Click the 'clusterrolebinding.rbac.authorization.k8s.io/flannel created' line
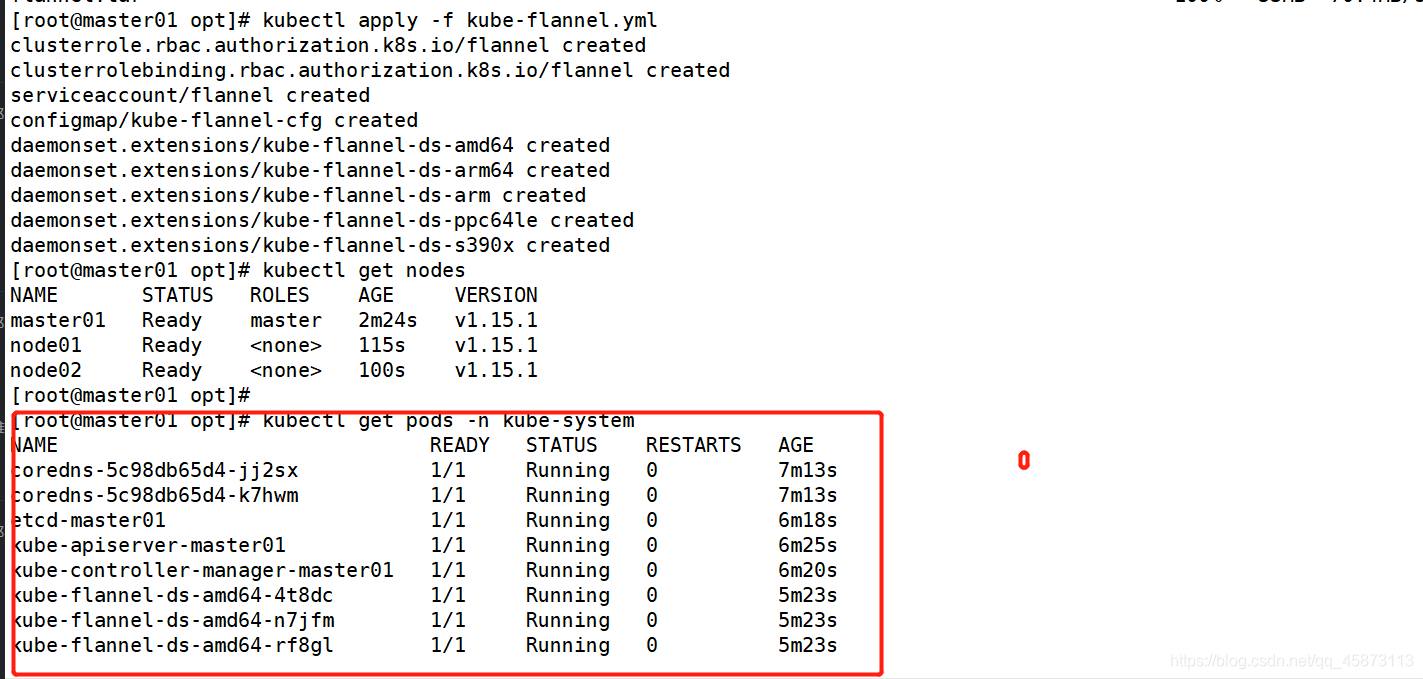The width and height of the screenshot is (1423, 679). pyautogui.click(x=370, y=70)
